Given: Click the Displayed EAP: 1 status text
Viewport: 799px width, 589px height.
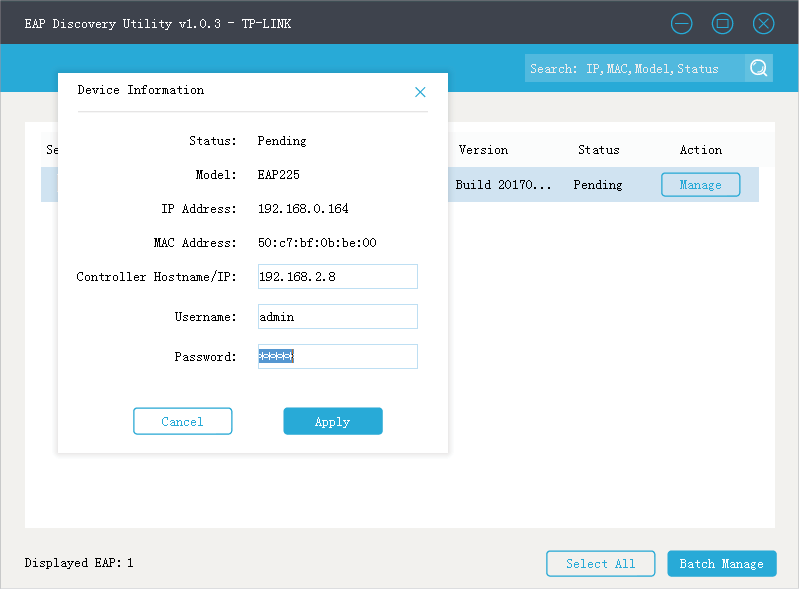Looking at the screenshot, I should [x=79, y=563].
